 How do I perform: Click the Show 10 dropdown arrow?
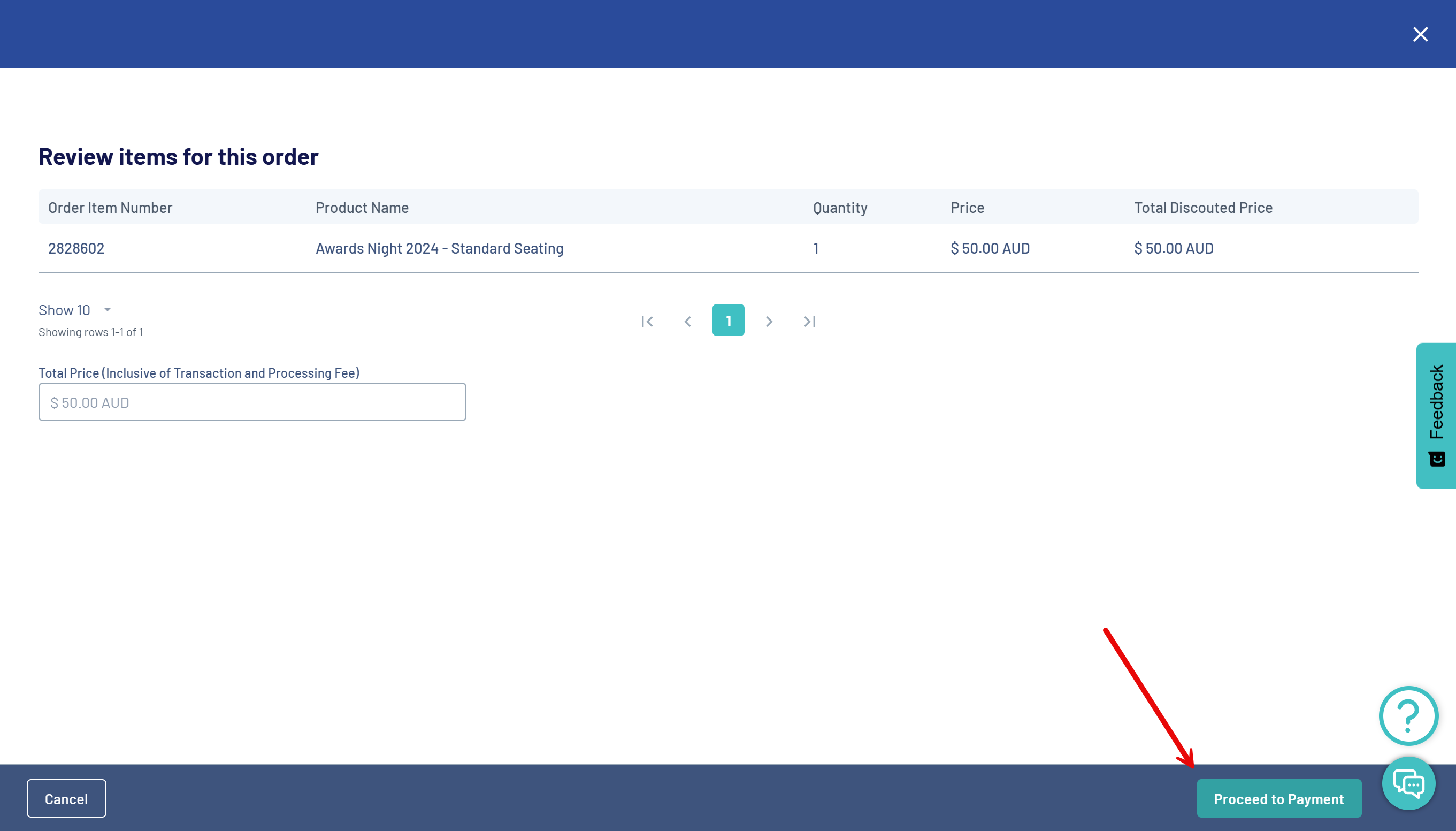(x=108, y=309)
